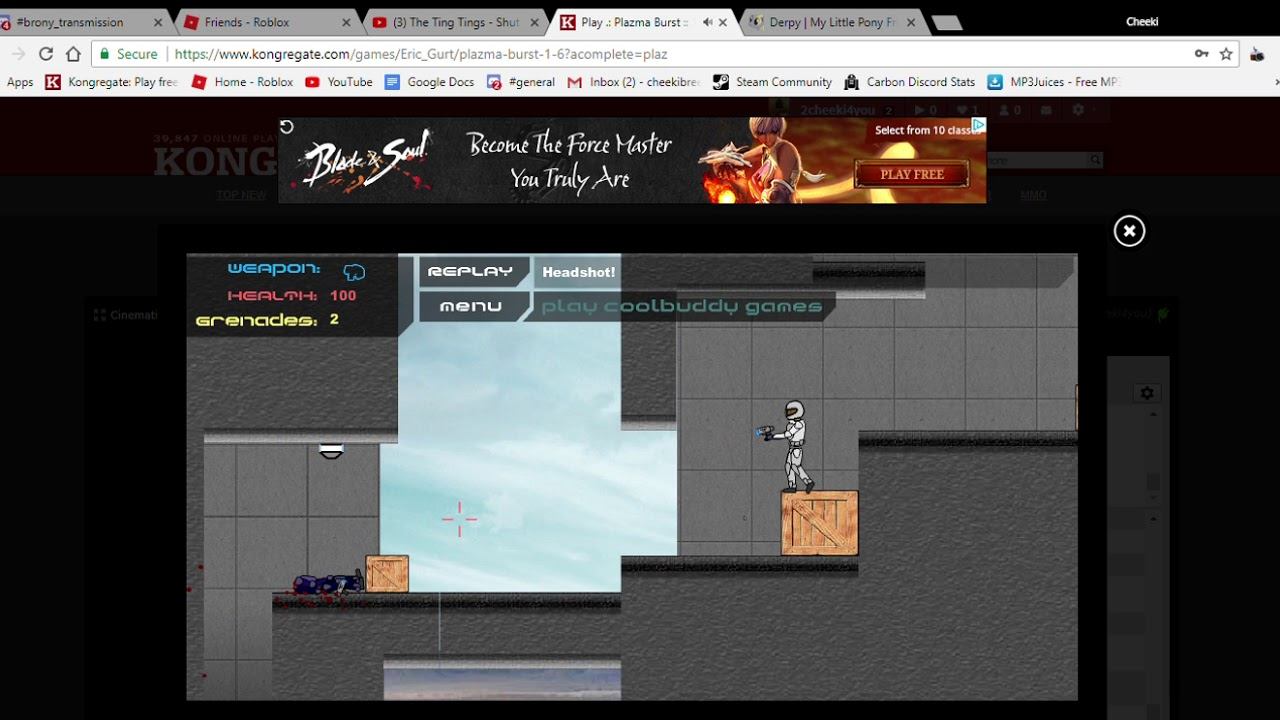Image resolution: width=1280 pixels, height=720 pixels.
Task: Open the game MENU button
Action: 471,306
